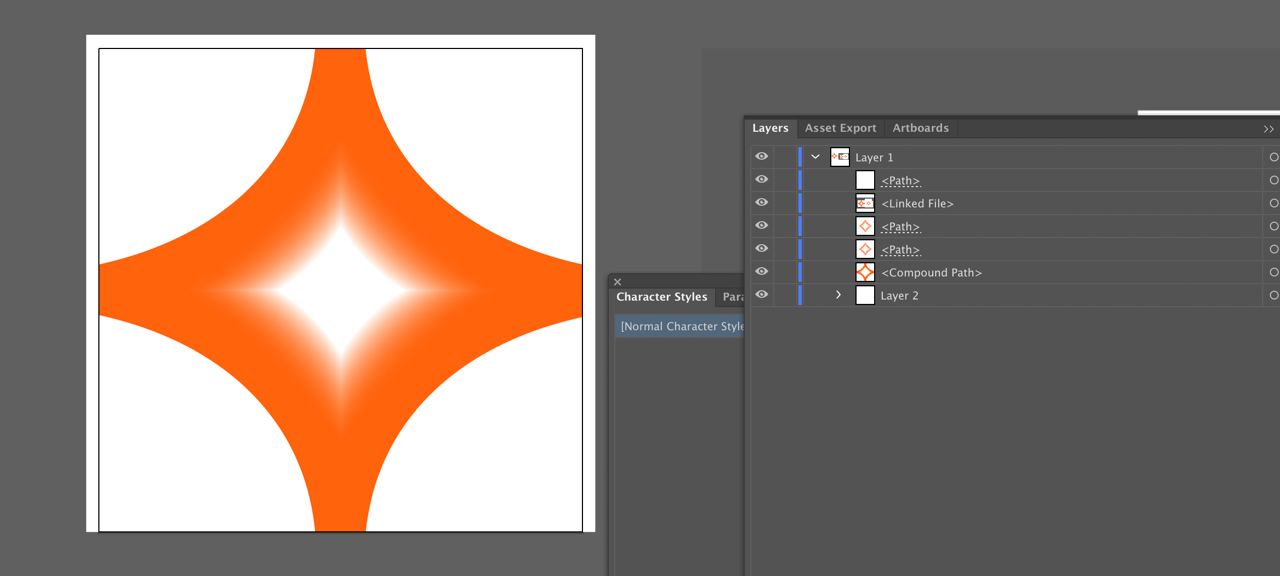The image size is (1280, 576).
Task: Hide Layer 1 using its eye icon
Action: tap(762, 157)
